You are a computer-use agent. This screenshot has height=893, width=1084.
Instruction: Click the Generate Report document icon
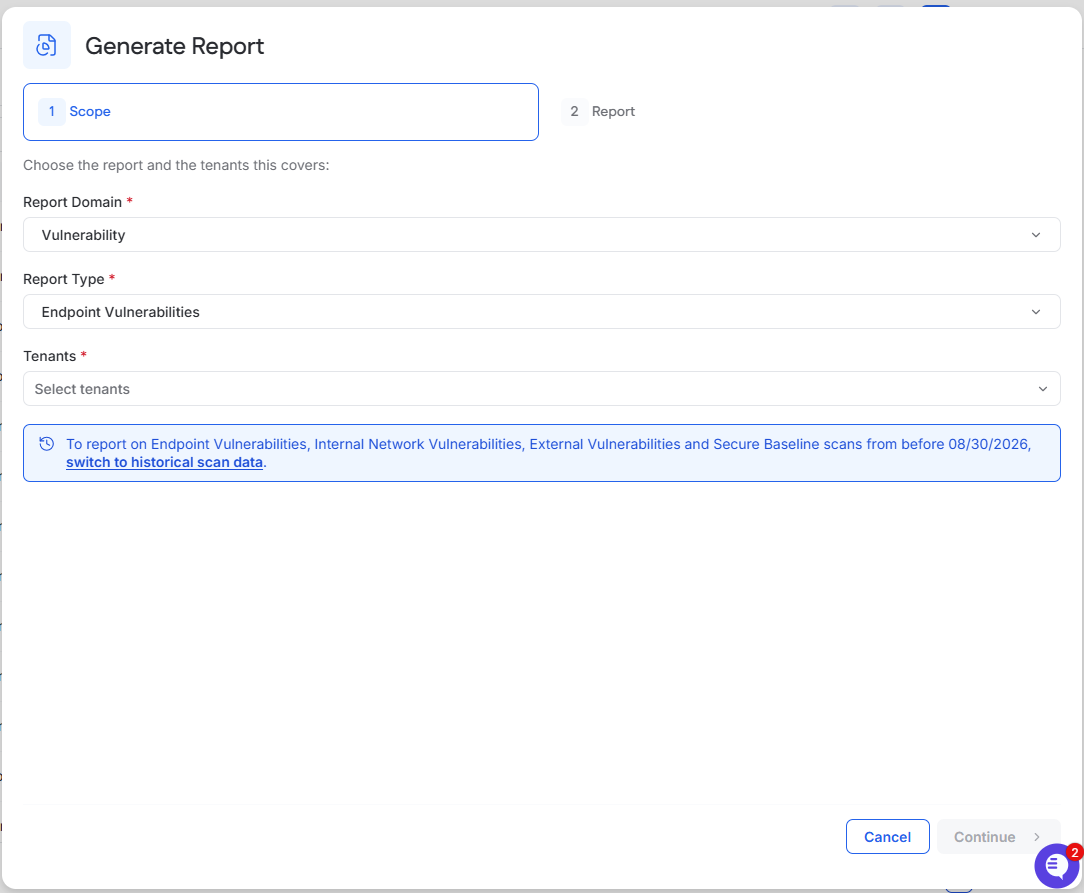click(x=46, y=46)
